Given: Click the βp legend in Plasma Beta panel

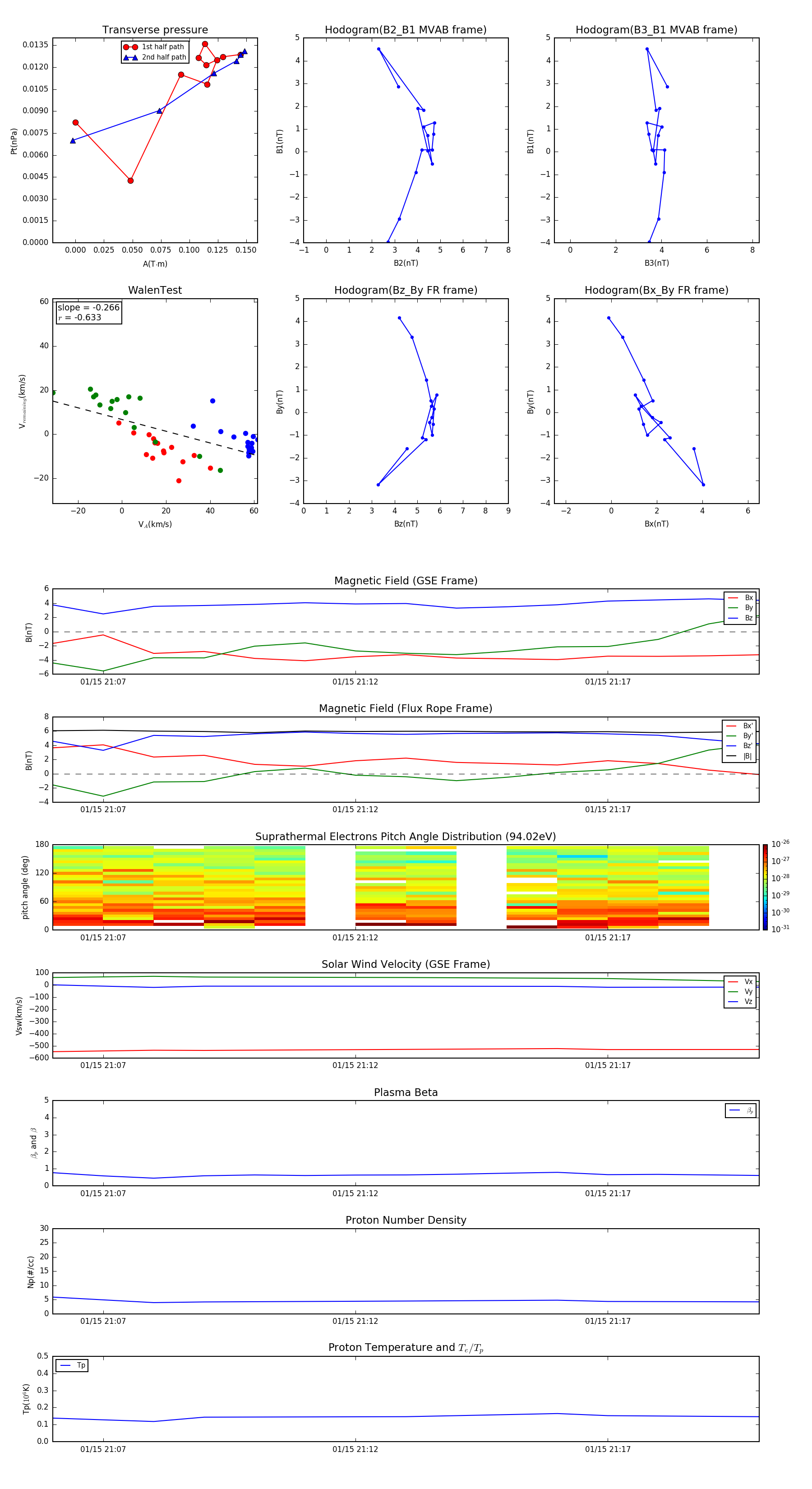Looking at the screenshot, I should click(741, 1110).
